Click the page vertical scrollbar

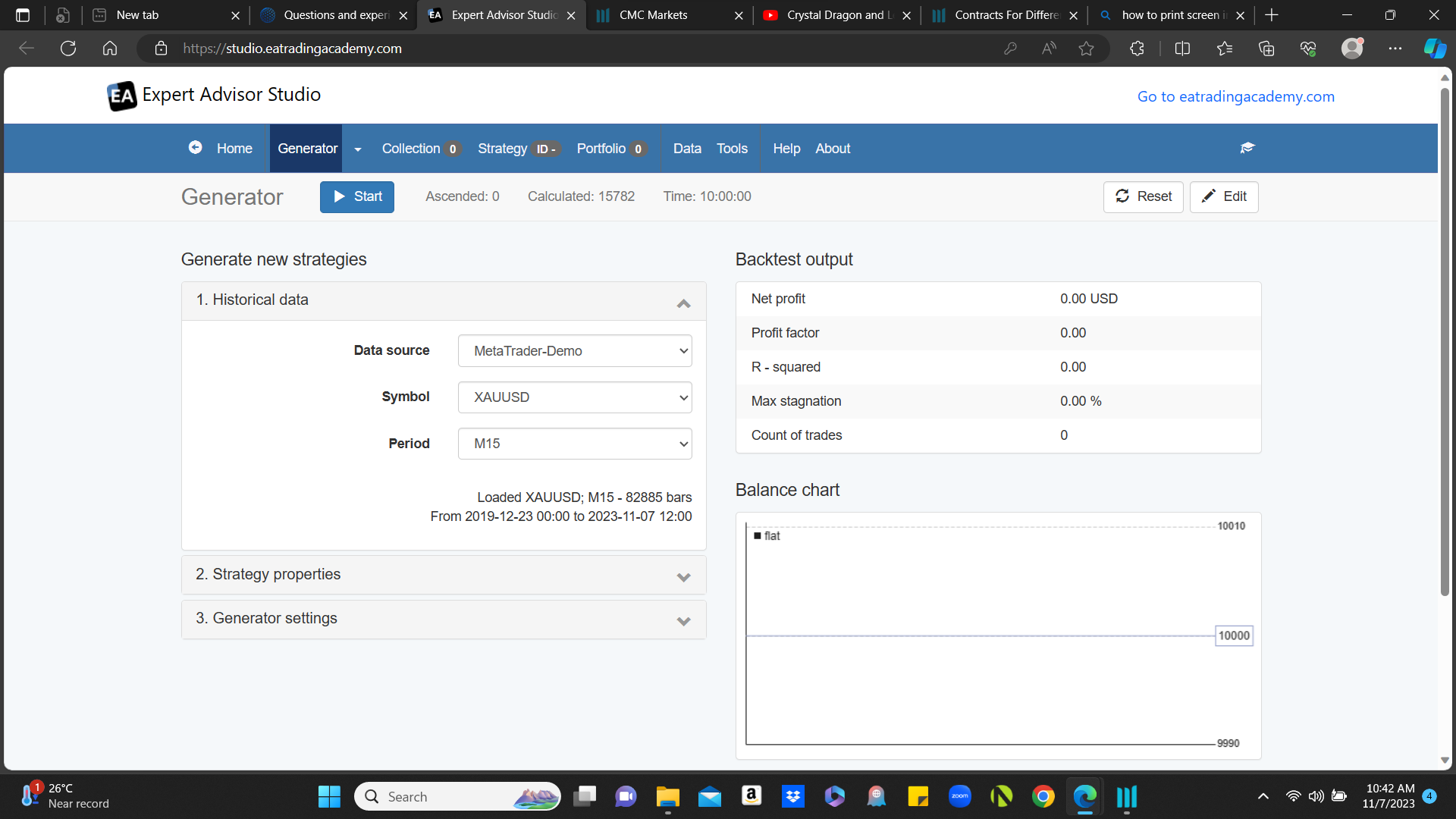point(1445,341)
